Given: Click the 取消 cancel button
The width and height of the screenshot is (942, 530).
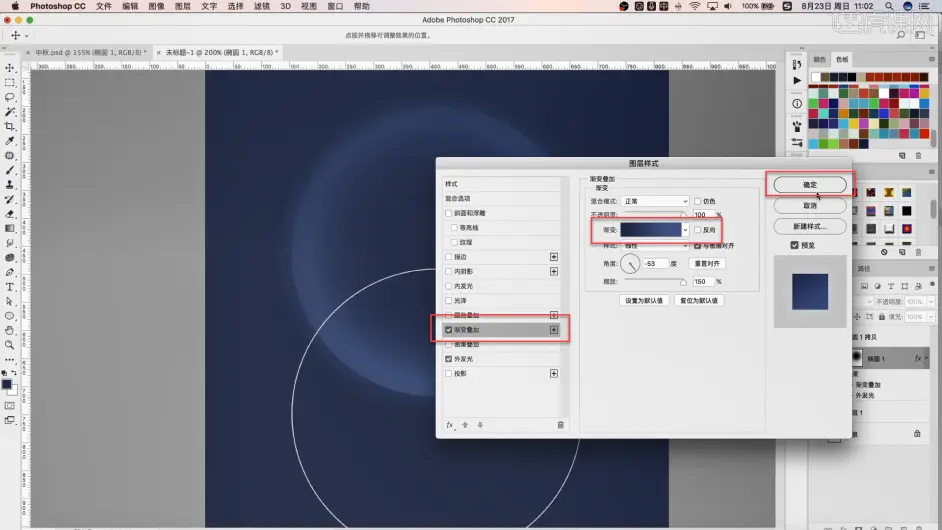Looking at the screenshot, I should pyautogui.click(x=810, y=206).
